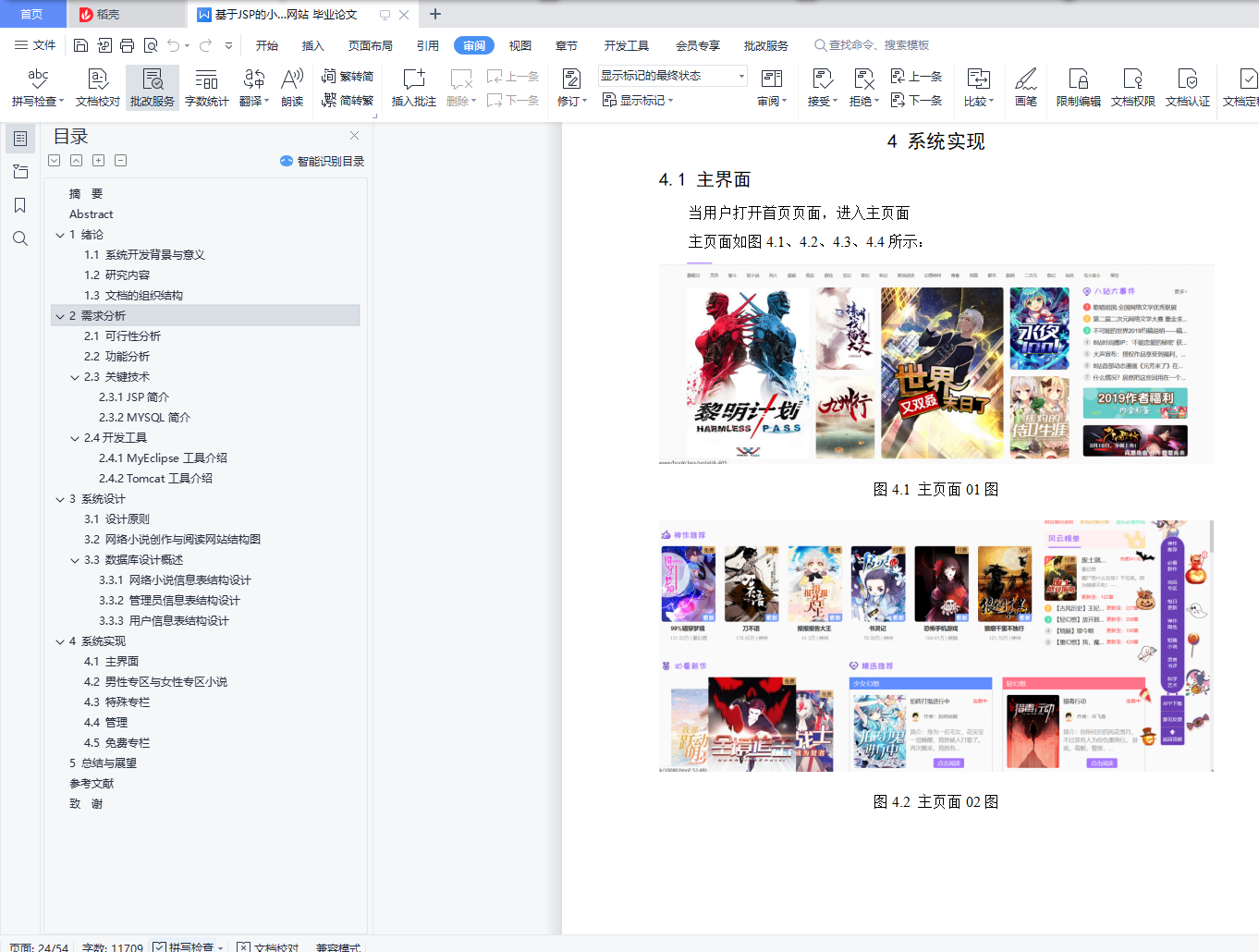Go to 下一条 change beside 拒绝
The width and height of the screenshot is (1259, 952).
(916, 100)
